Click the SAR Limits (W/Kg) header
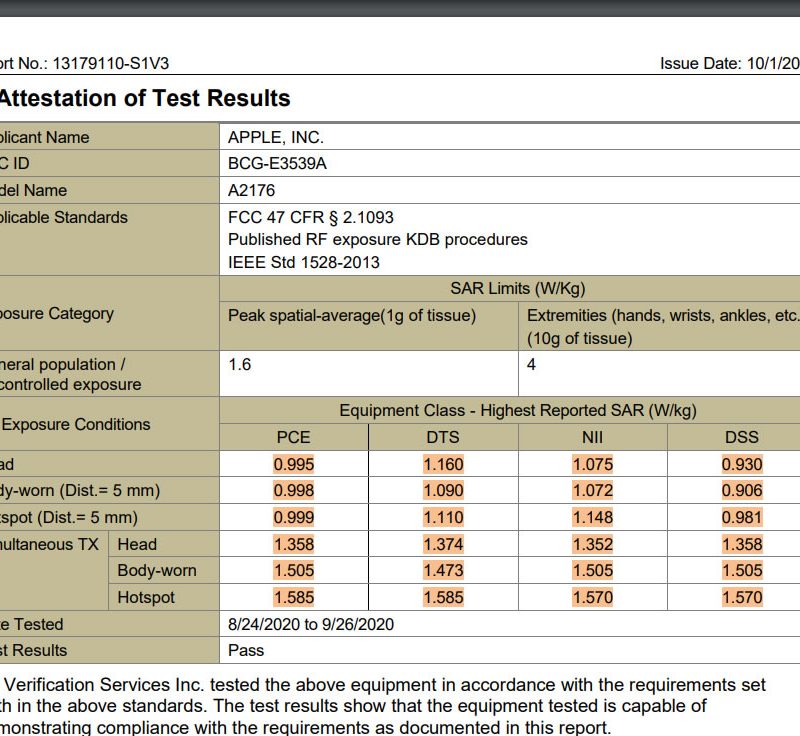Image resolution: width=800 pixels, height=736 pixels. click(517, 288)
